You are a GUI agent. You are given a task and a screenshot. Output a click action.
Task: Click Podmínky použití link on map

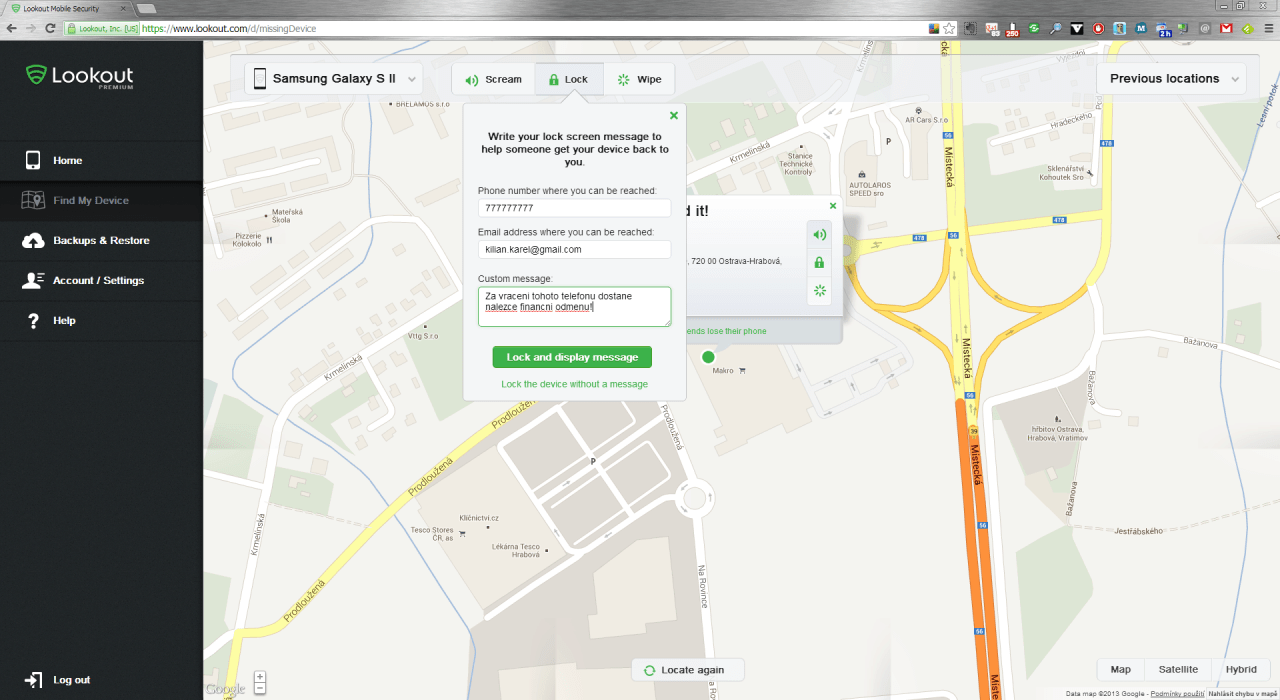pos(1177,693)
